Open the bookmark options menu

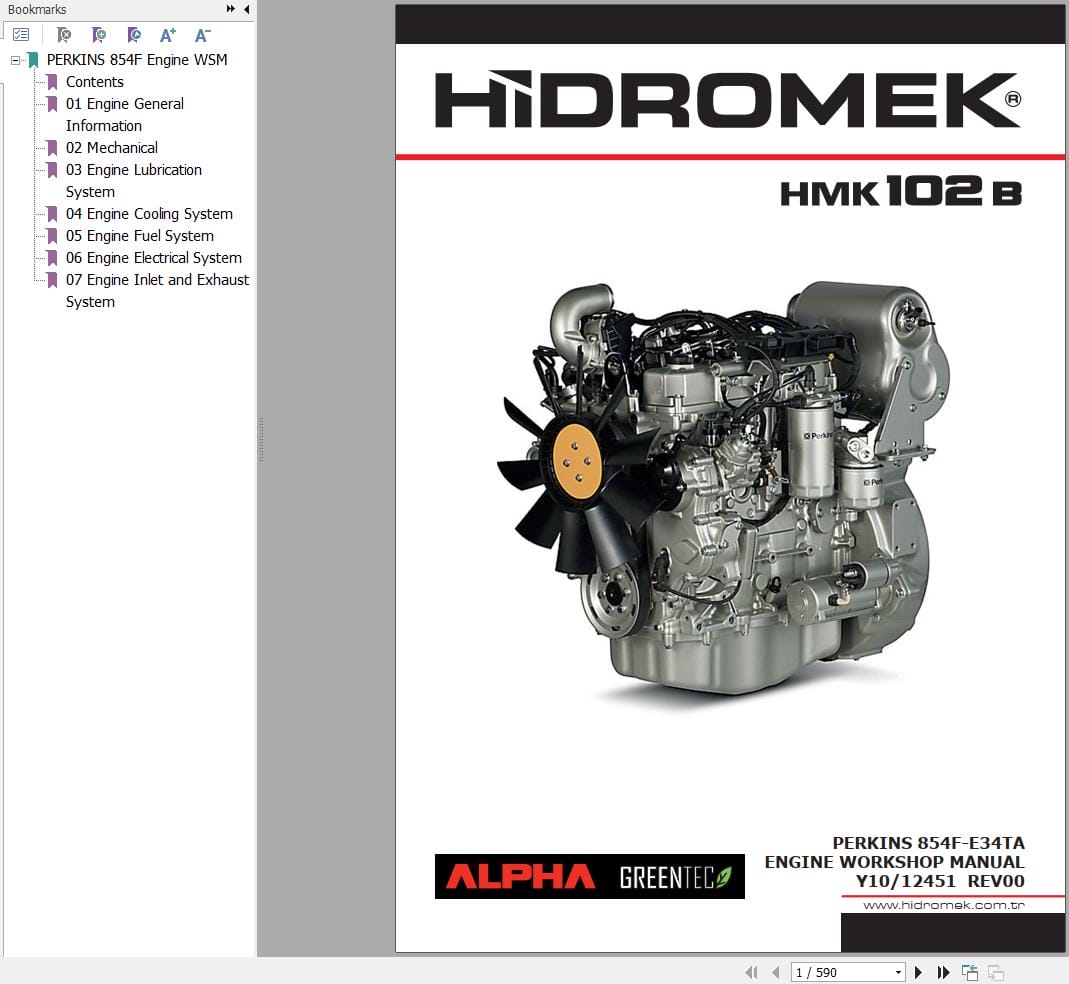tap(22, 33)
